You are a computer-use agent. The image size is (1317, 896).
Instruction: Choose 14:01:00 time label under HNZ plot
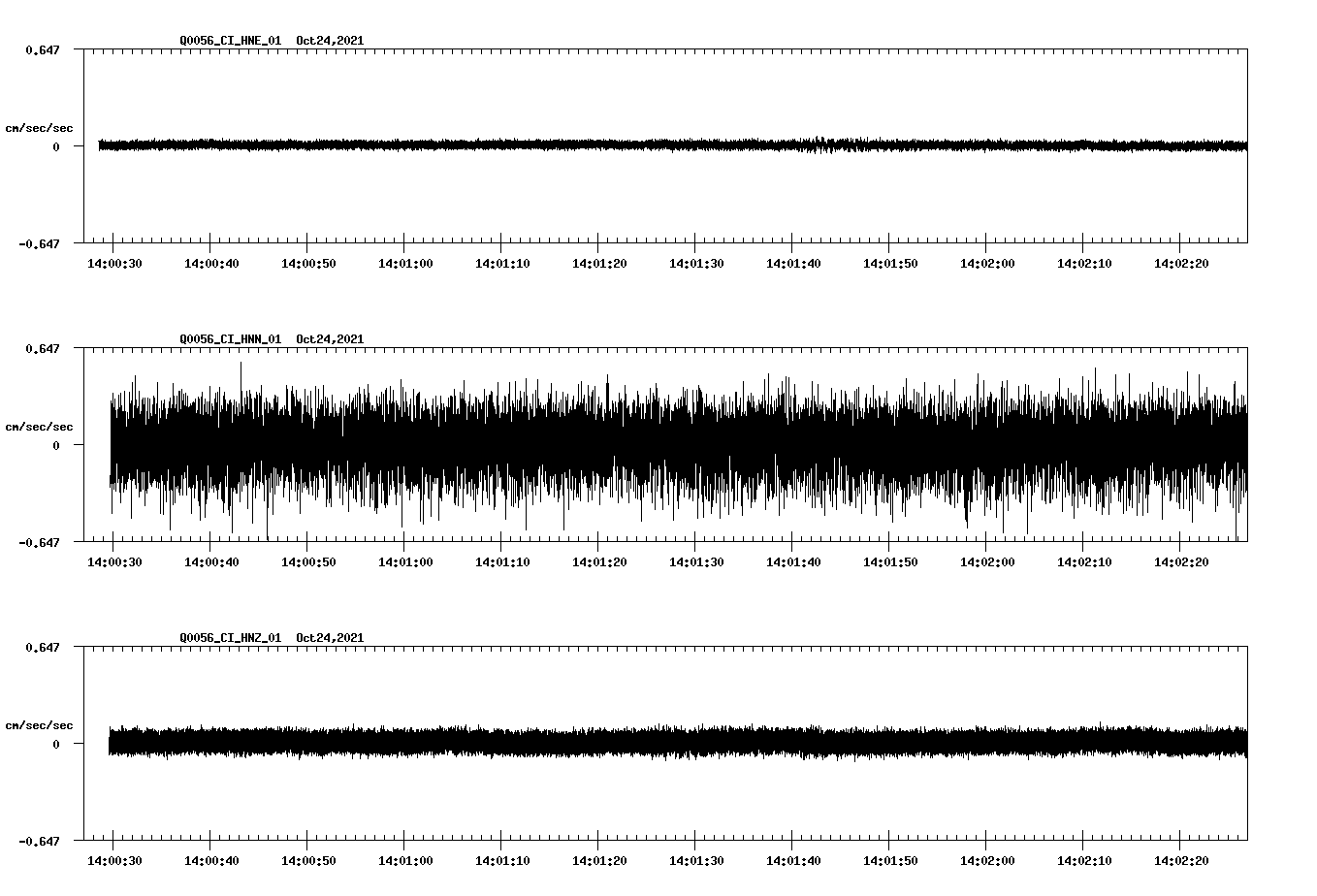[405, 861]
